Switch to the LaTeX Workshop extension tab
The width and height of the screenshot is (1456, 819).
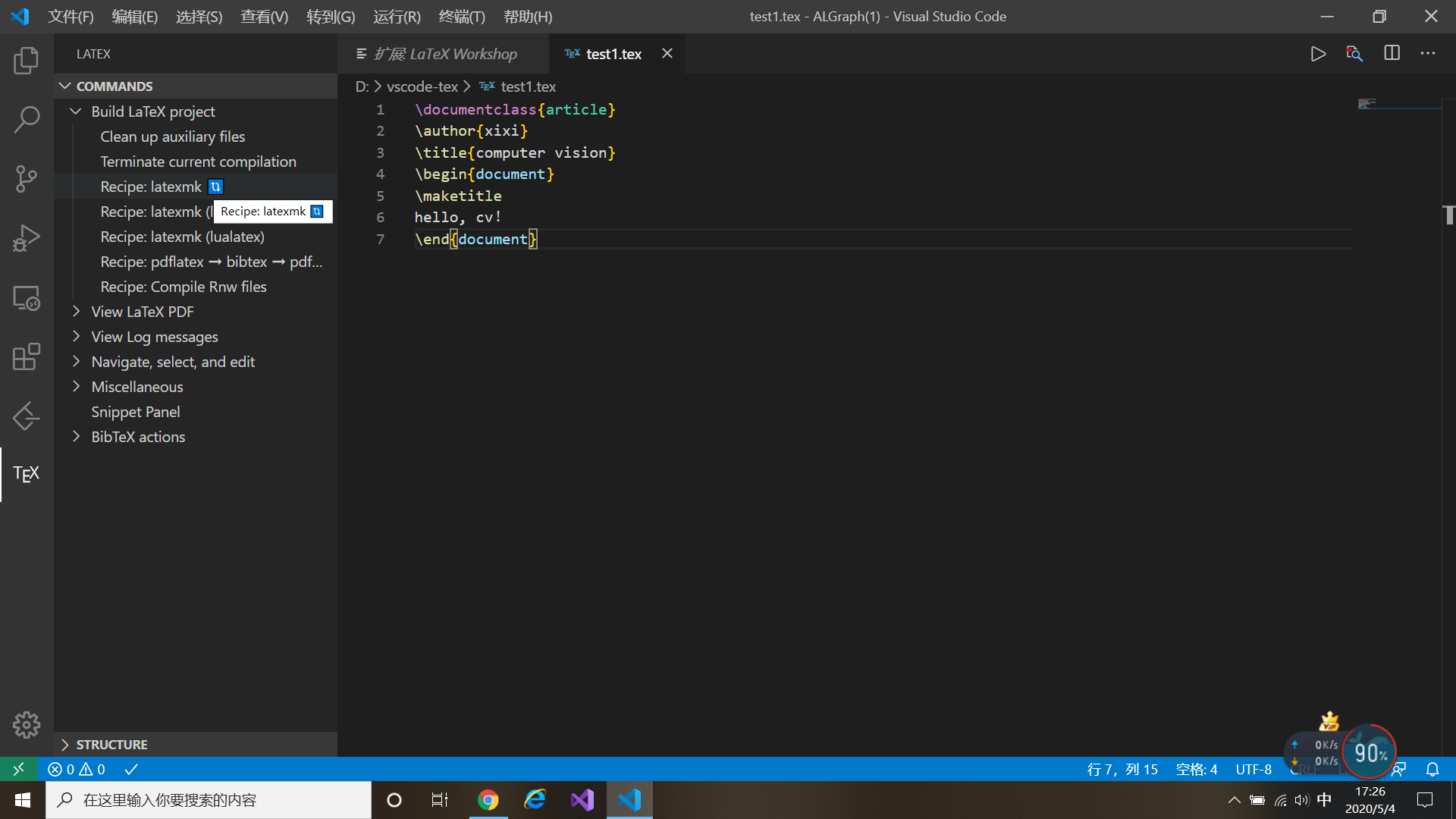pyautogui.click(x=444, y=54)
